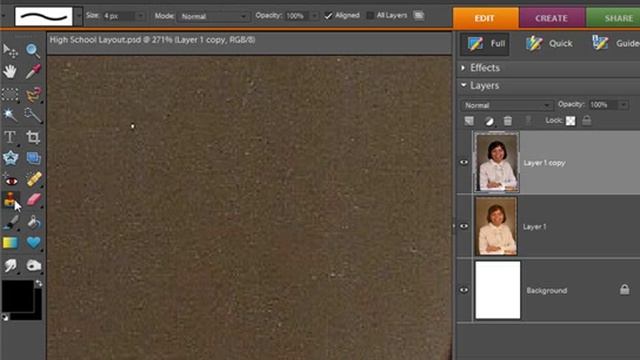Create a new layer
This screenshot has width=640, height=360.
coord(469,121)
